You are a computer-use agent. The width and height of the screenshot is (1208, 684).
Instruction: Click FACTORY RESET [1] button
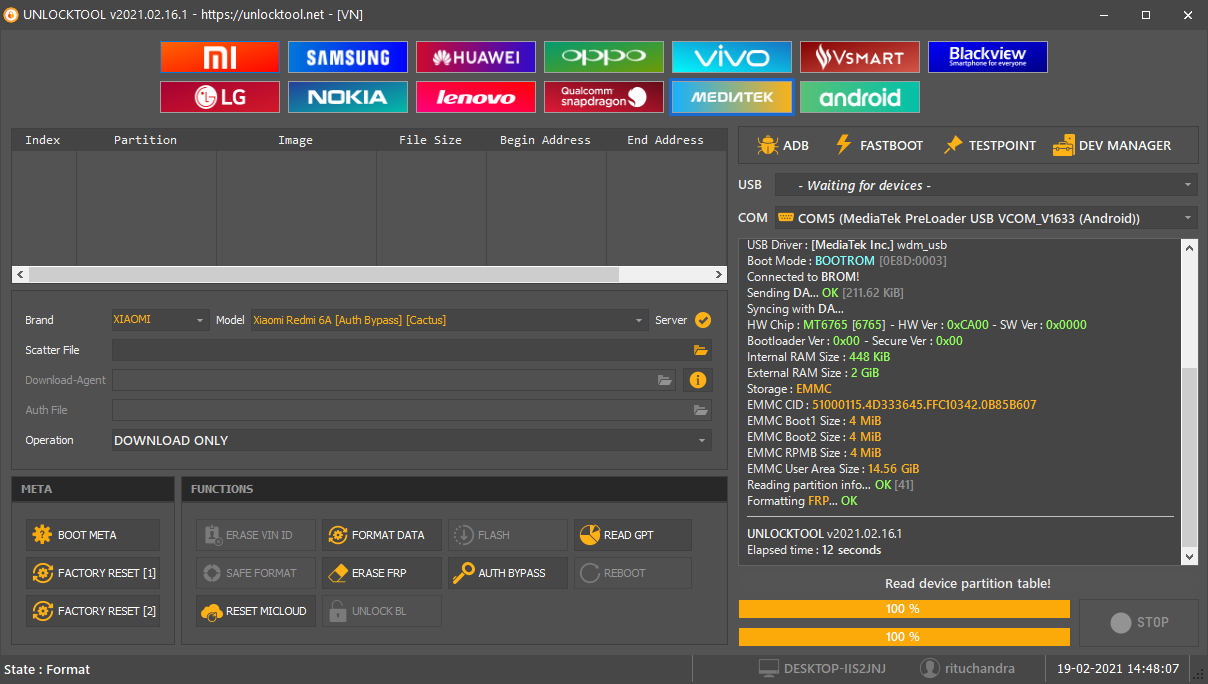coord(93,573)
